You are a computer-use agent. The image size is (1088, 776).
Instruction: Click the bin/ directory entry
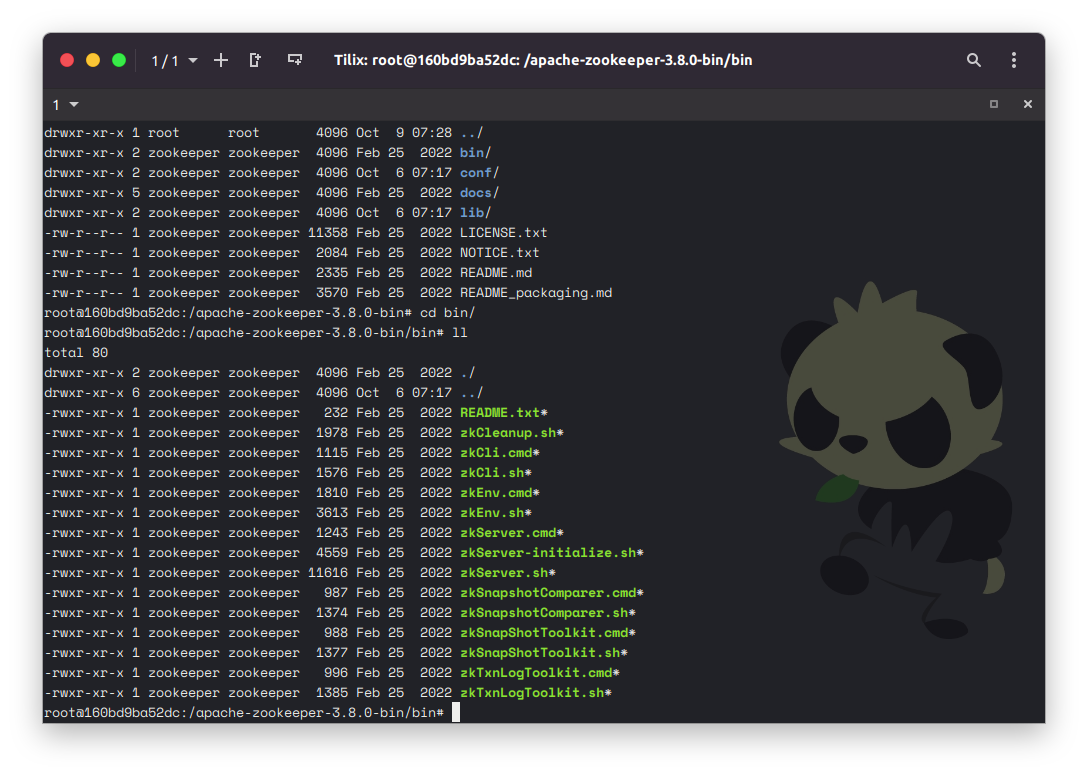click(x=475, y=153)
